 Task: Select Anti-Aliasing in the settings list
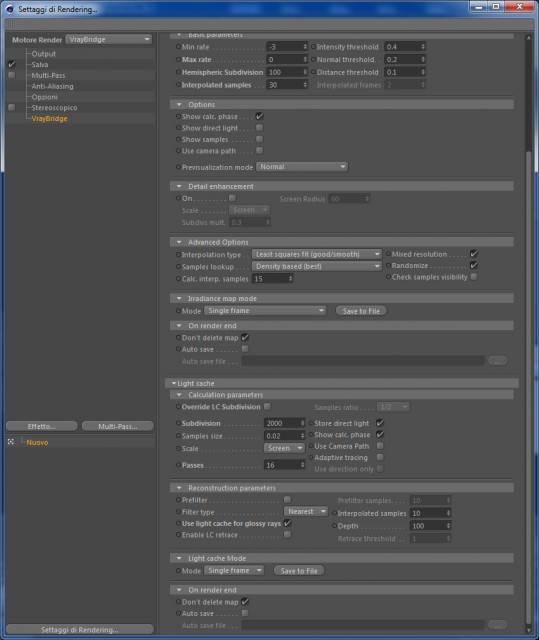(53, 86)
